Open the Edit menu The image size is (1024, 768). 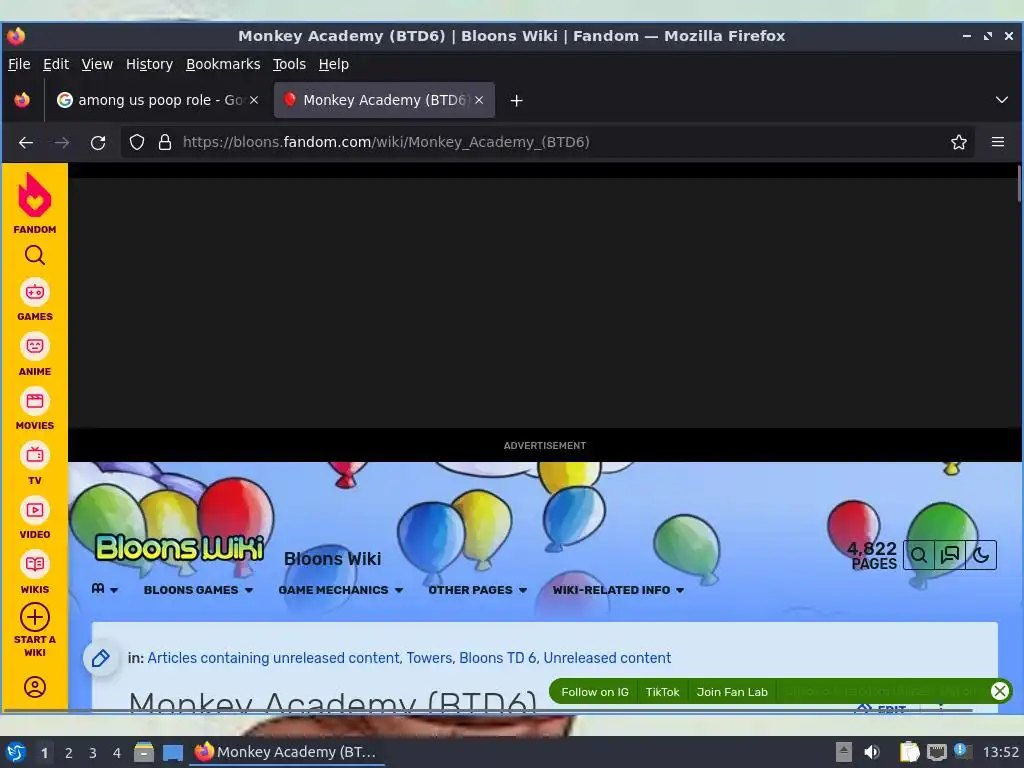[56, 64]
